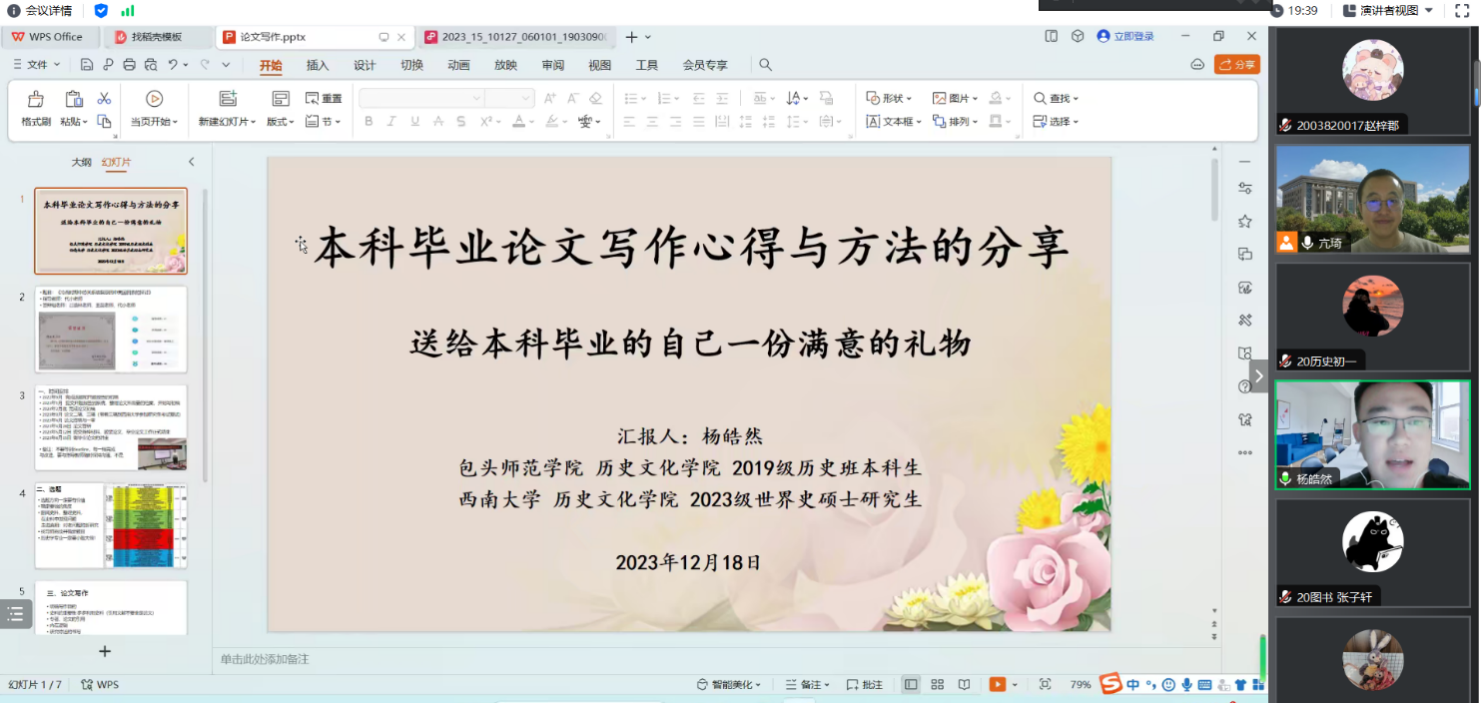Click the Format Painter (格式刷) icon
Screen dimensions: 1481x703
point(36,100)
